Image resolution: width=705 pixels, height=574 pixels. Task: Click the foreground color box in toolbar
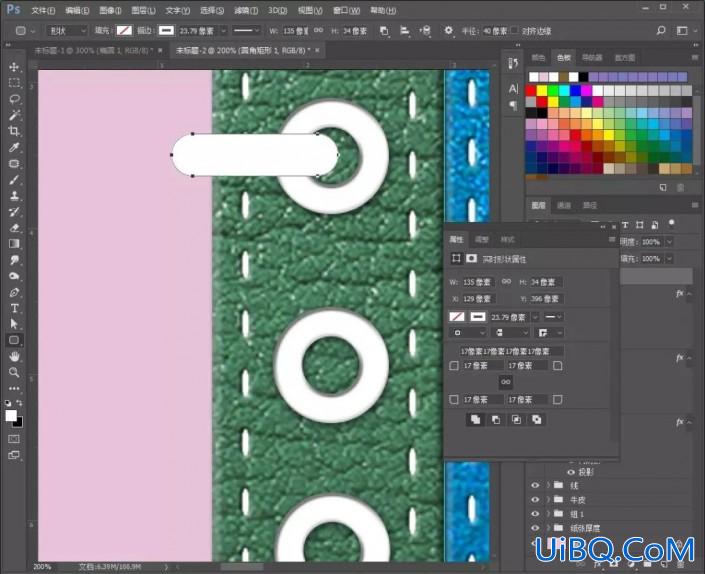11,415
